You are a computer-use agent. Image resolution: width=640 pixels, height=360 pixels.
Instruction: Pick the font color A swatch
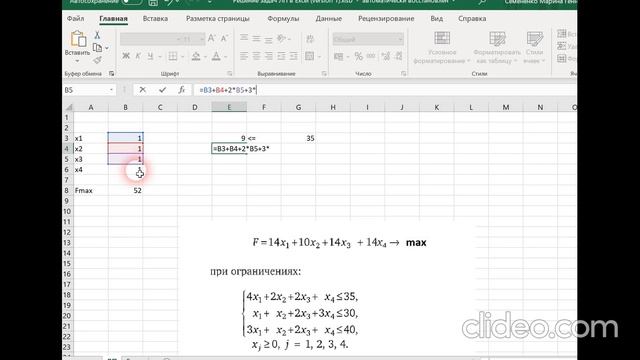click(x=216, y=56)
